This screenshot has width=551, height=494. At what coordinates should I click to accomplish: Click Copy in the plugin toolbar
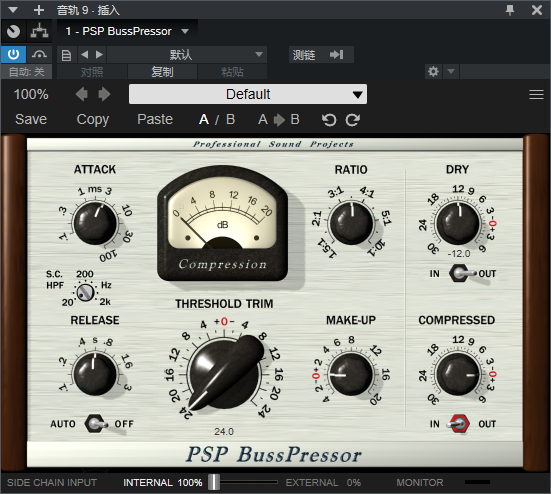(x=93, y=119)
